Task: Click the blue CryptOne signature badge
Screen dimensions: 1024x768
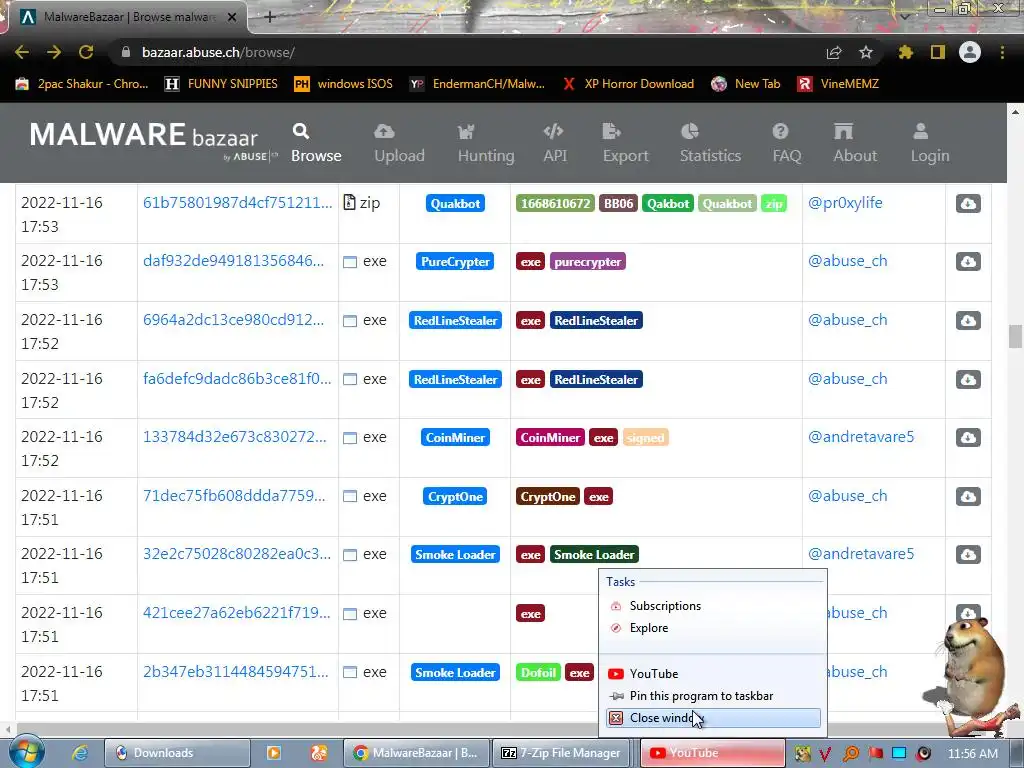Action: click(x=455, y=496)
